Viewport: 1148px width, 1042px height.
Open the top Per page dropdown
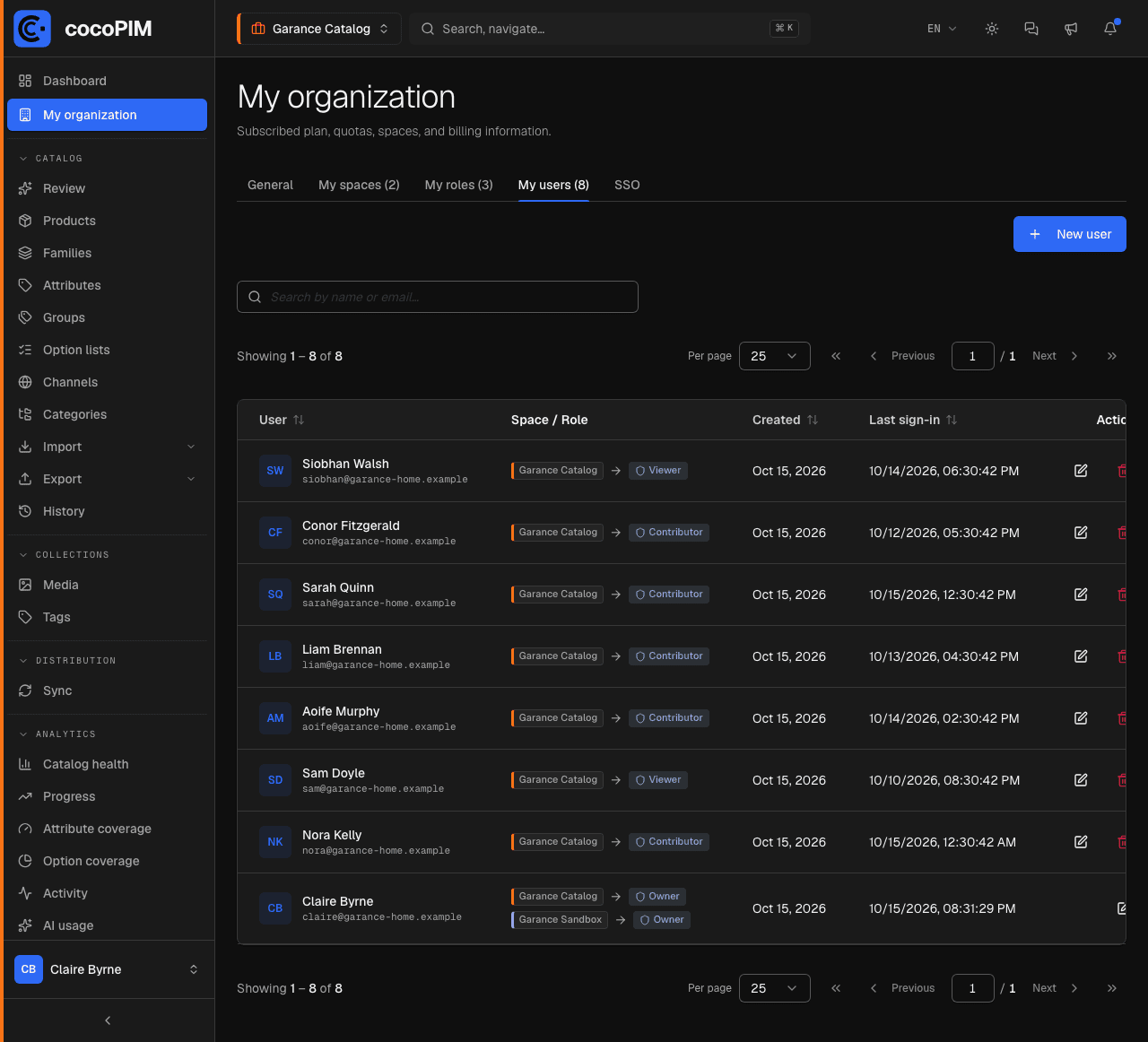coord(775,356)
